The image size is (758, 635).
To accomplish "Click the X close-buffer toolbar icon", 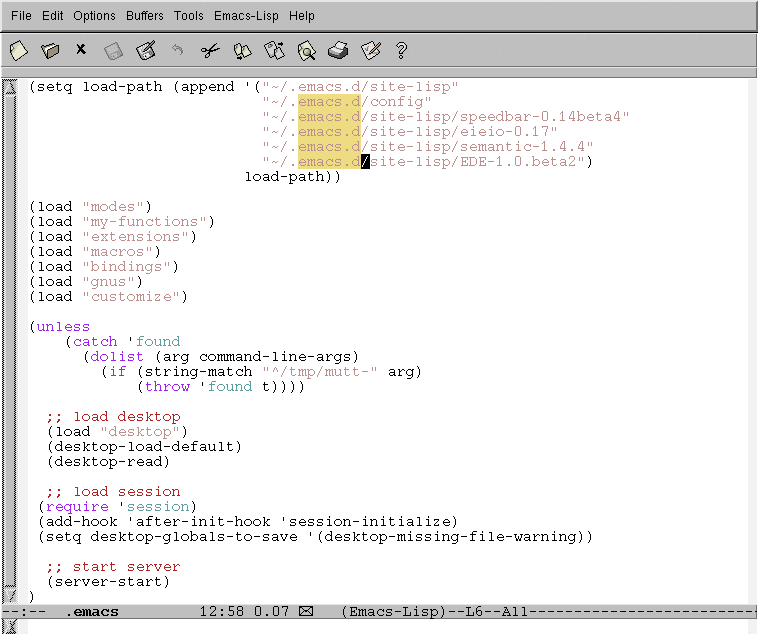I will [x=81, y=49].
